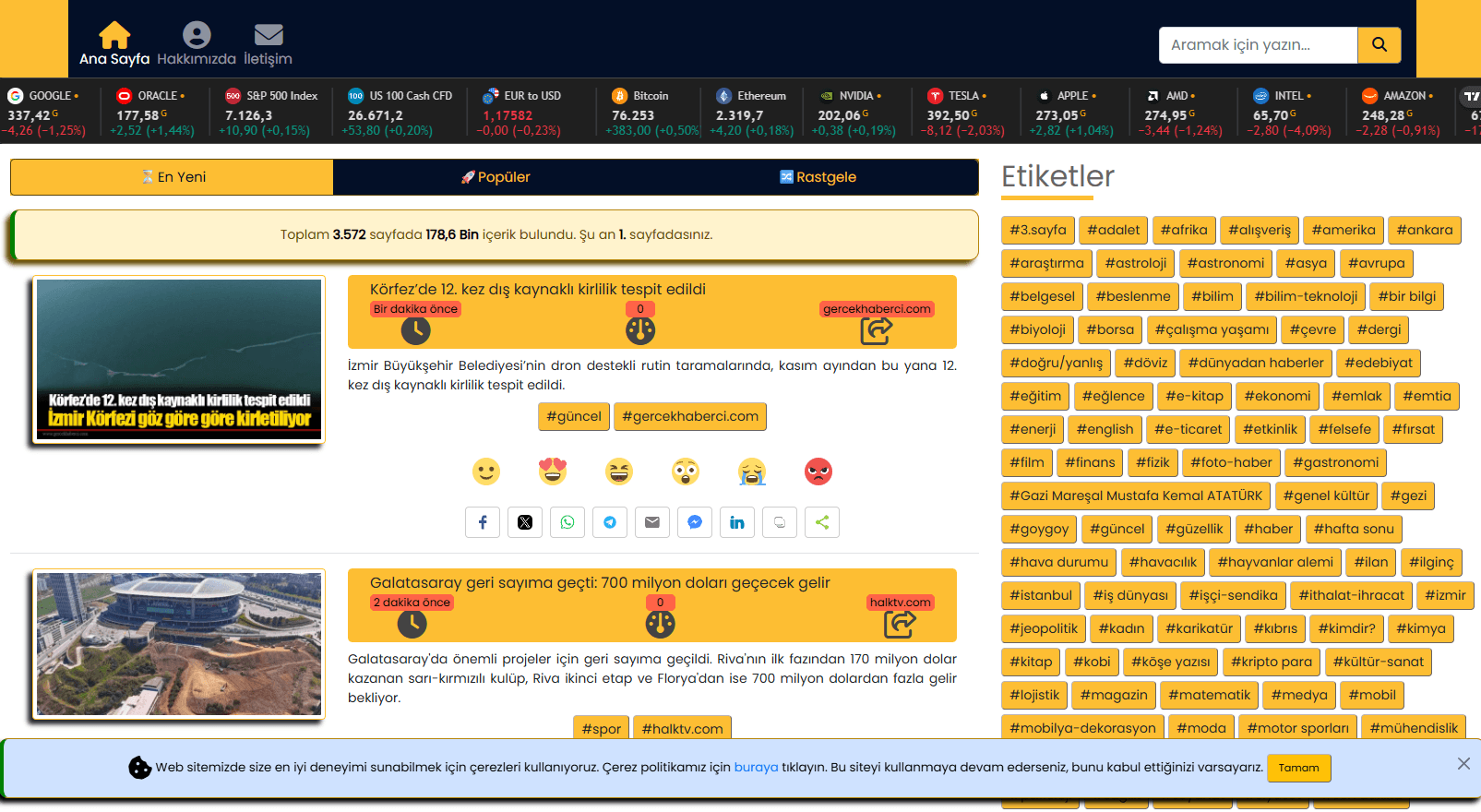Accept cookies with the Tamam button
Image resolution: width=1481 pixels, height=812 pixels.
[x=1298, y=768]
